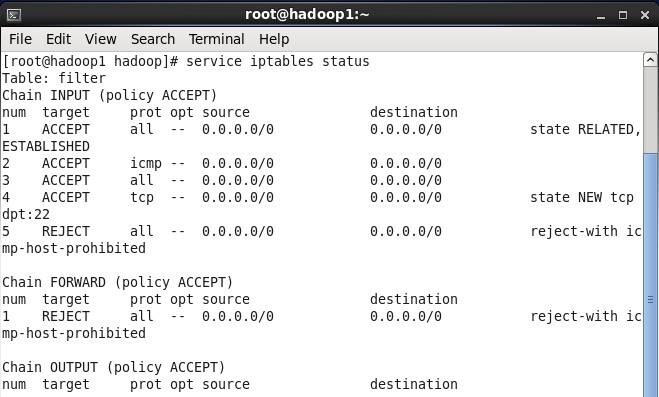The image size is (659, 397).
Task: Click 'icmp' protocol in rule 2
Action: (145, 163)
